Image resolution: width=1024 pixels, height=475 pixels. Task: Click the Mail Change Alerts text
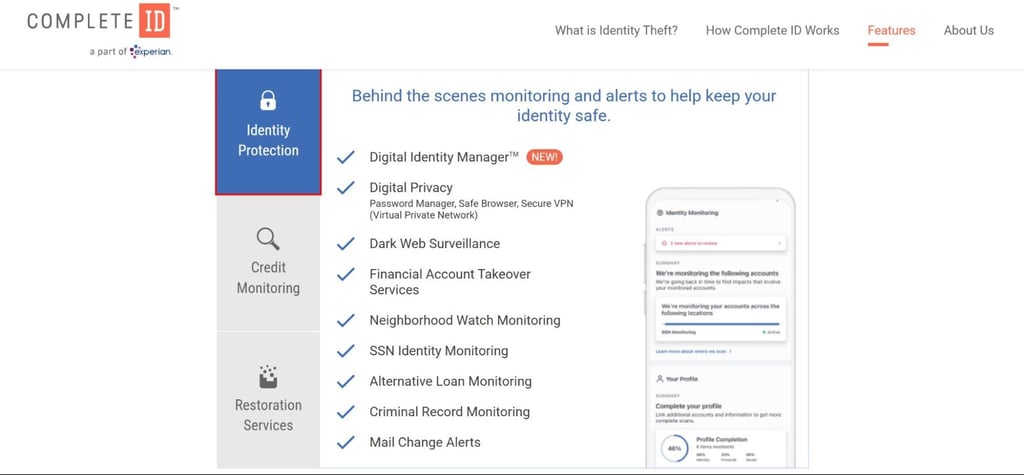[425, 442]
